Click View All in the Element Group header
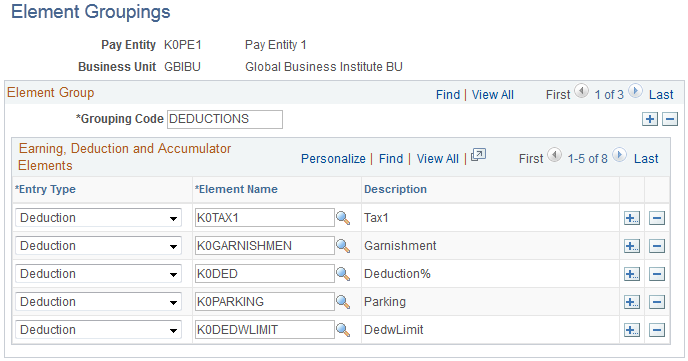 [x=493, y=95]
